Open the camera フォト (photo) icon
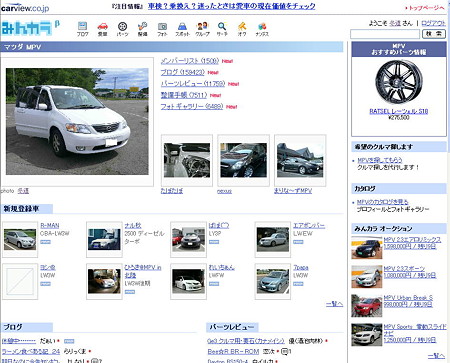This screenshot has width=450, height=363. (162, 29)
